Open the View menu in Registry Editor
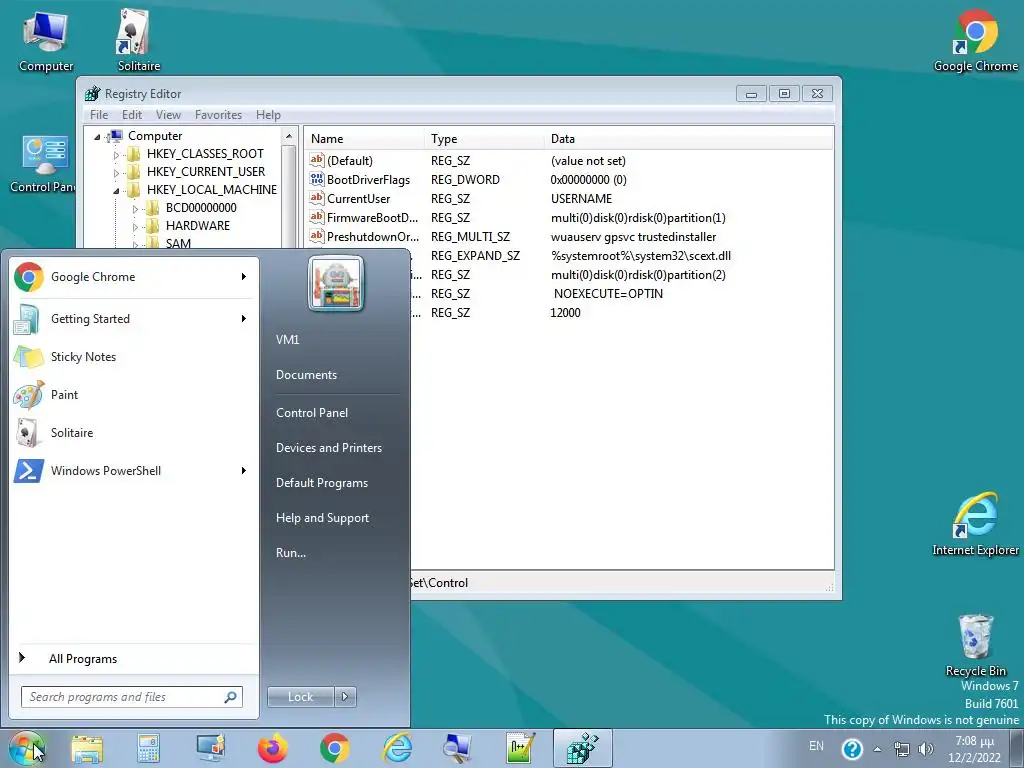 click(168, 115)
